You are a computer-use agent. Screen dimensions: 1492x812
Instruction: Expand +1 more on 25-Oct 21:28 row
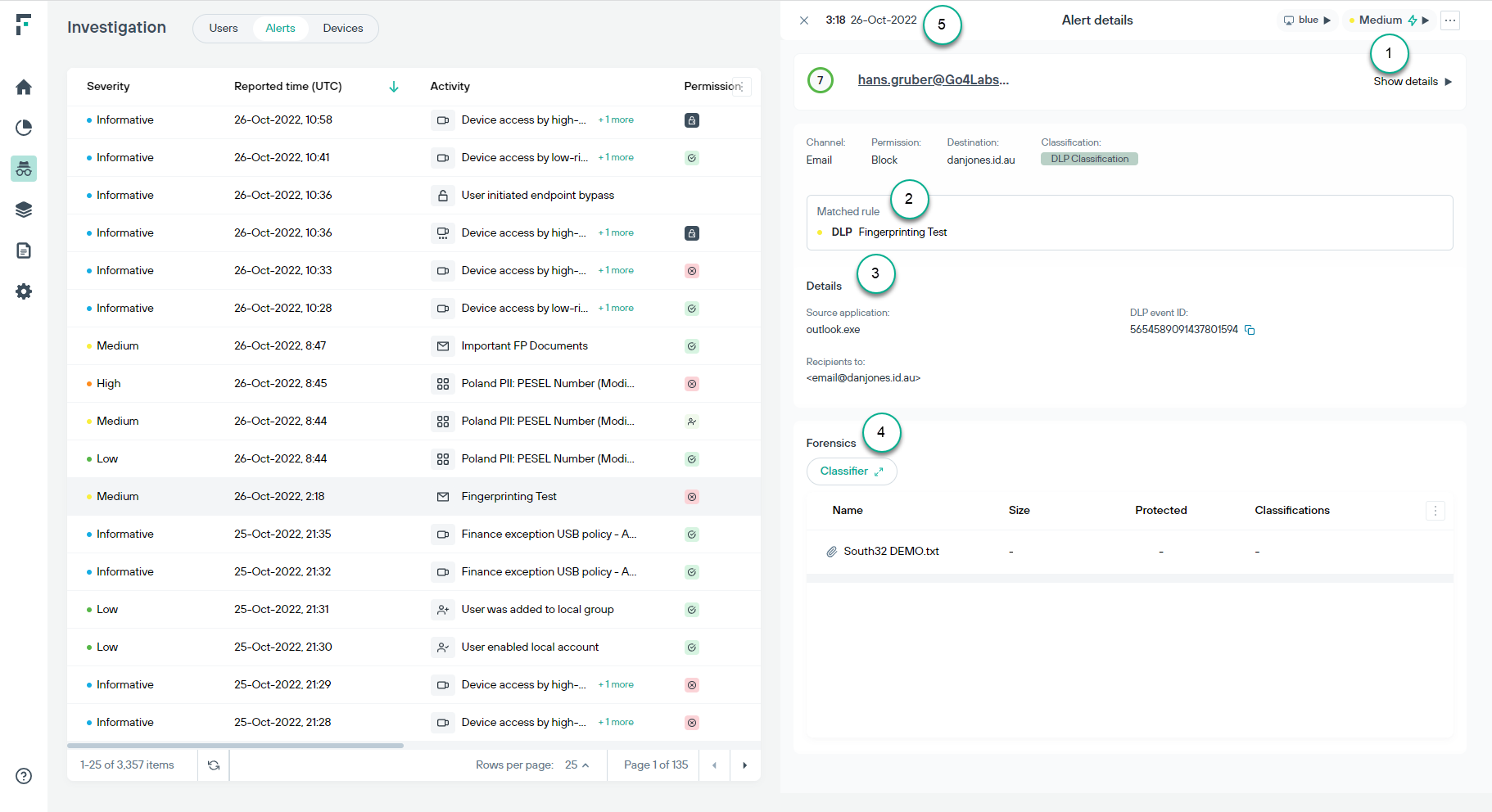[x=616, y=723]
